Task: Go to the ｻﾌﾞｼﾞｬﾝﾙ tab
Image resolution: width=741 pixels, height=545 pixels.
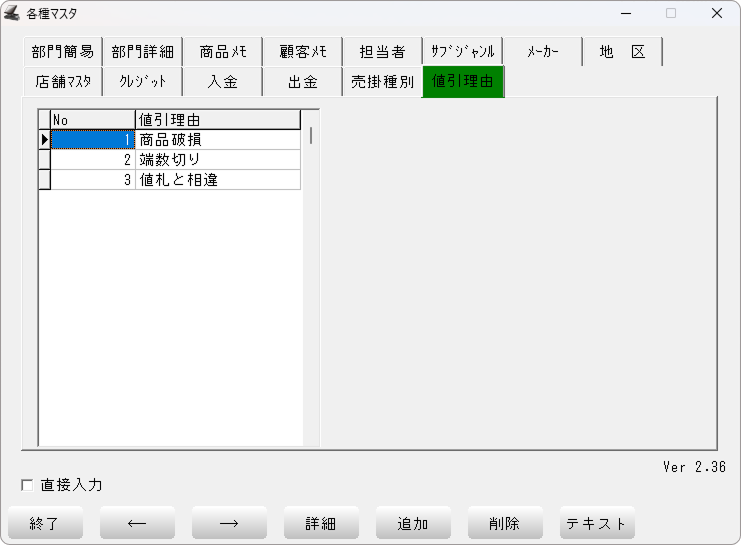Action: [x=462, y=52]
